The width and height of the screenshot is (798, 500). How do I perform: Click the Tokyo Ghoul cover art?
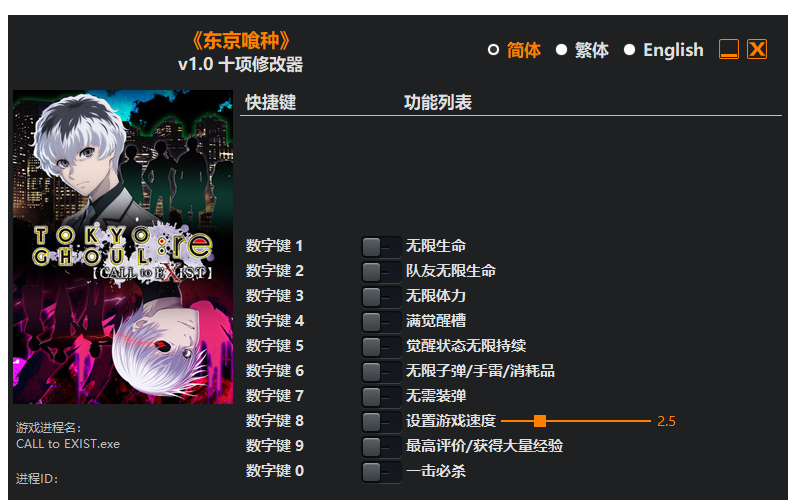click(x=123, y=247)
